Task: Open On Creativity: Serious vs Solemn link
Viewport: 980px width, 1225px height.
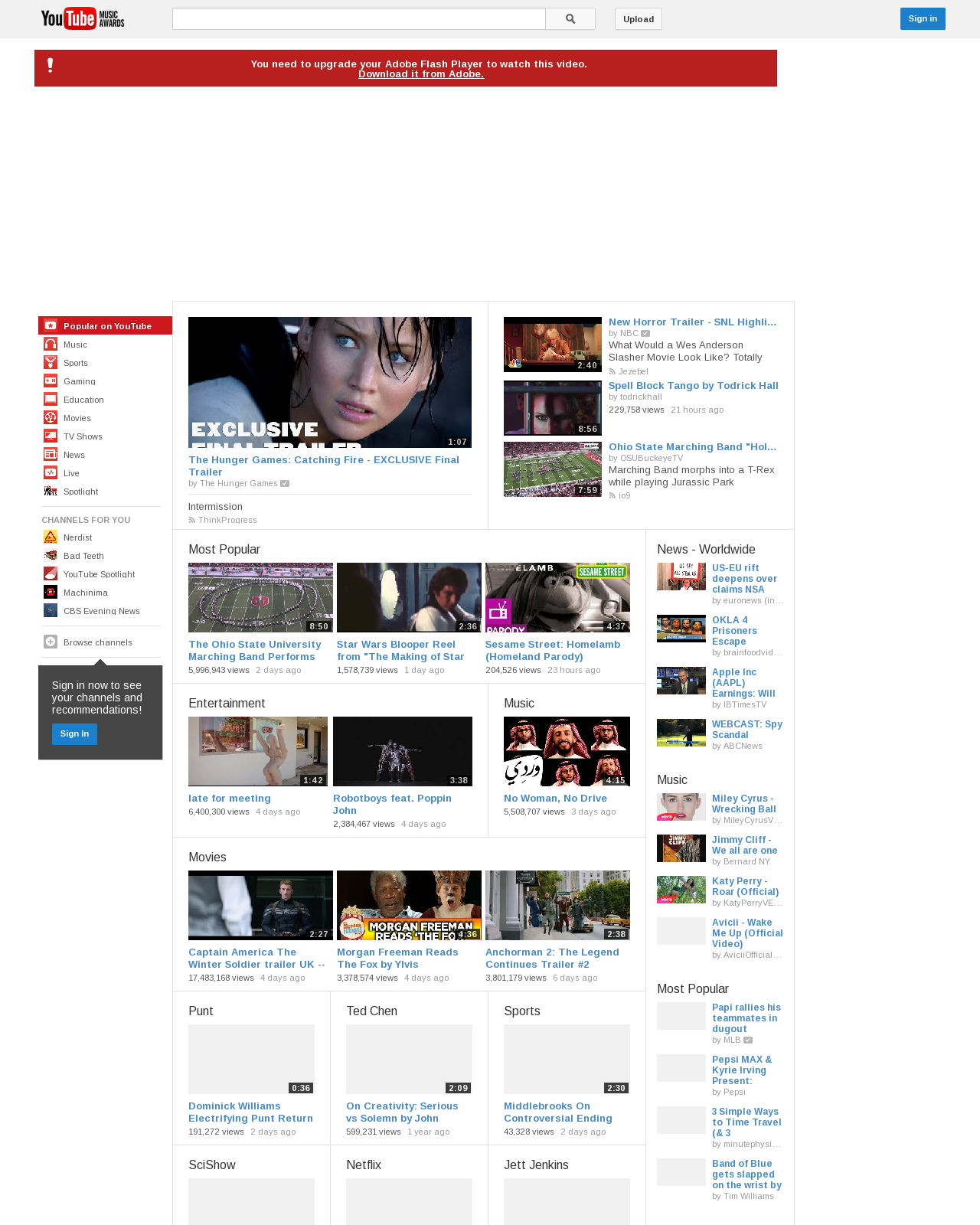Action: click(x=402, y=1112)
